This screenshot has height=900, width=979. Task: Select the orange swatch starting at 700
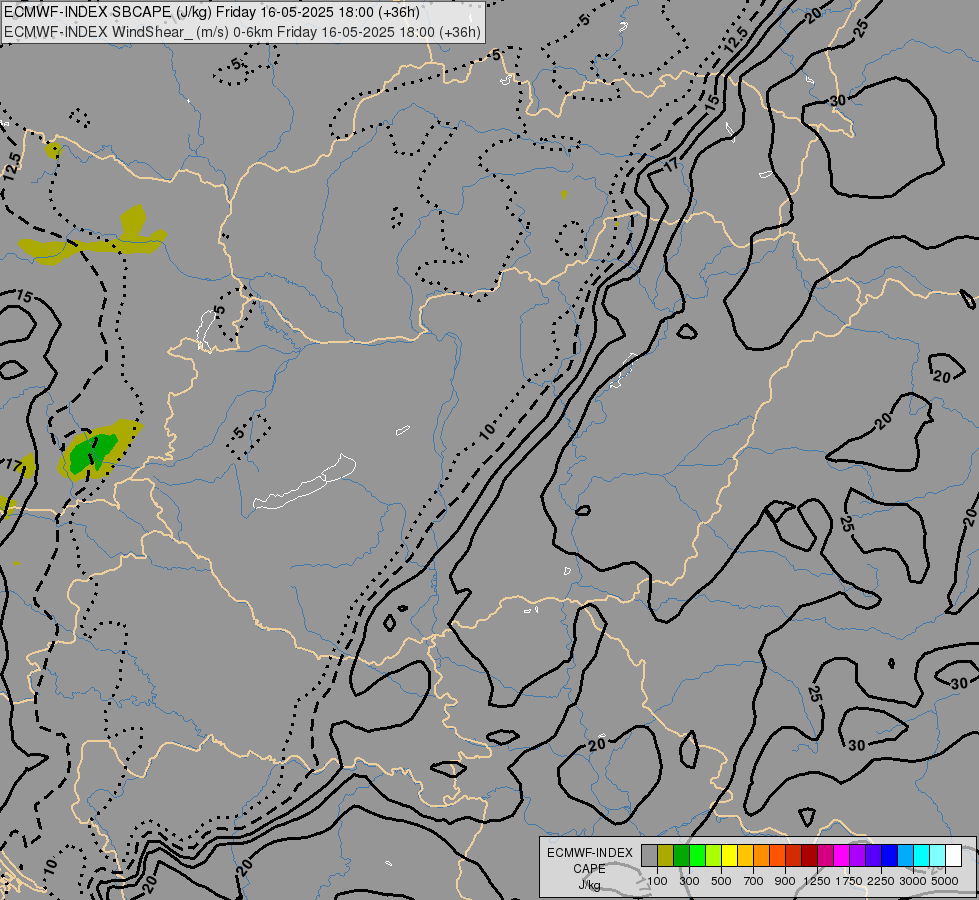762,856
